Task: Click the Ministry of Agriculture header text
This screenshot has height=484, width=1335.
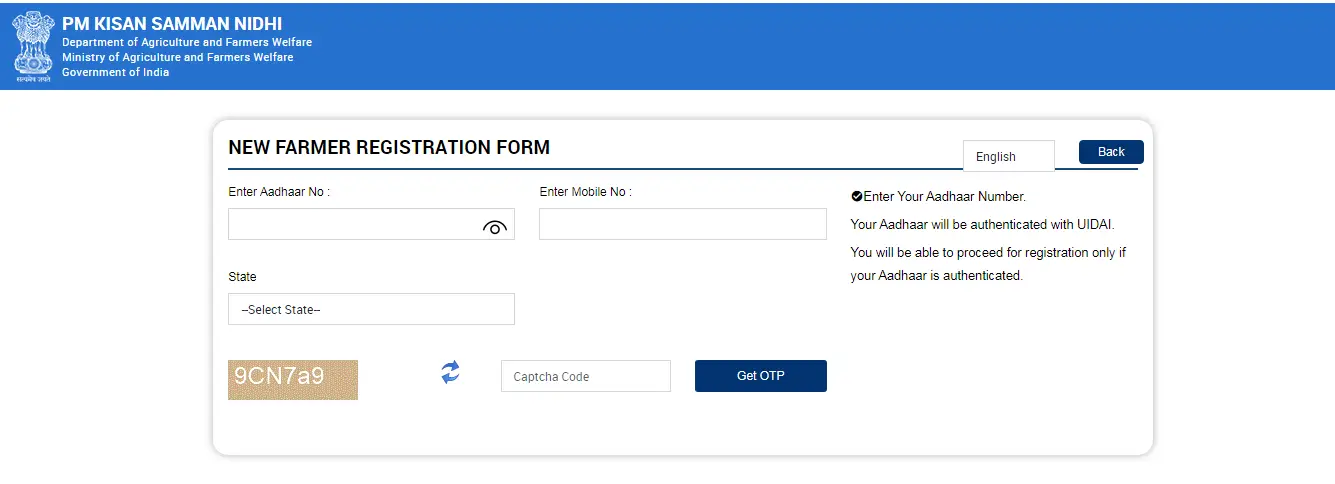Action: (177, 58)
